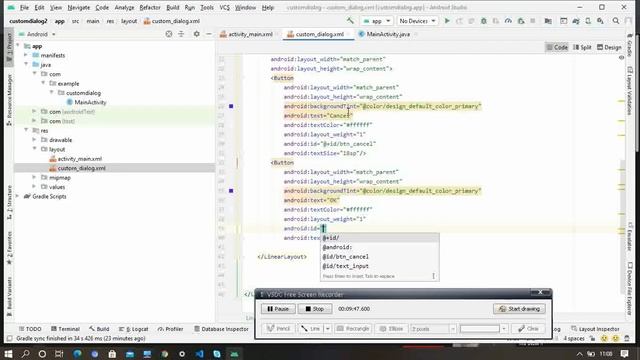Open the AVD Manager phone icon
Viewport: 640px width, 360px height.
pyautogui.click(x=588, y=21)
